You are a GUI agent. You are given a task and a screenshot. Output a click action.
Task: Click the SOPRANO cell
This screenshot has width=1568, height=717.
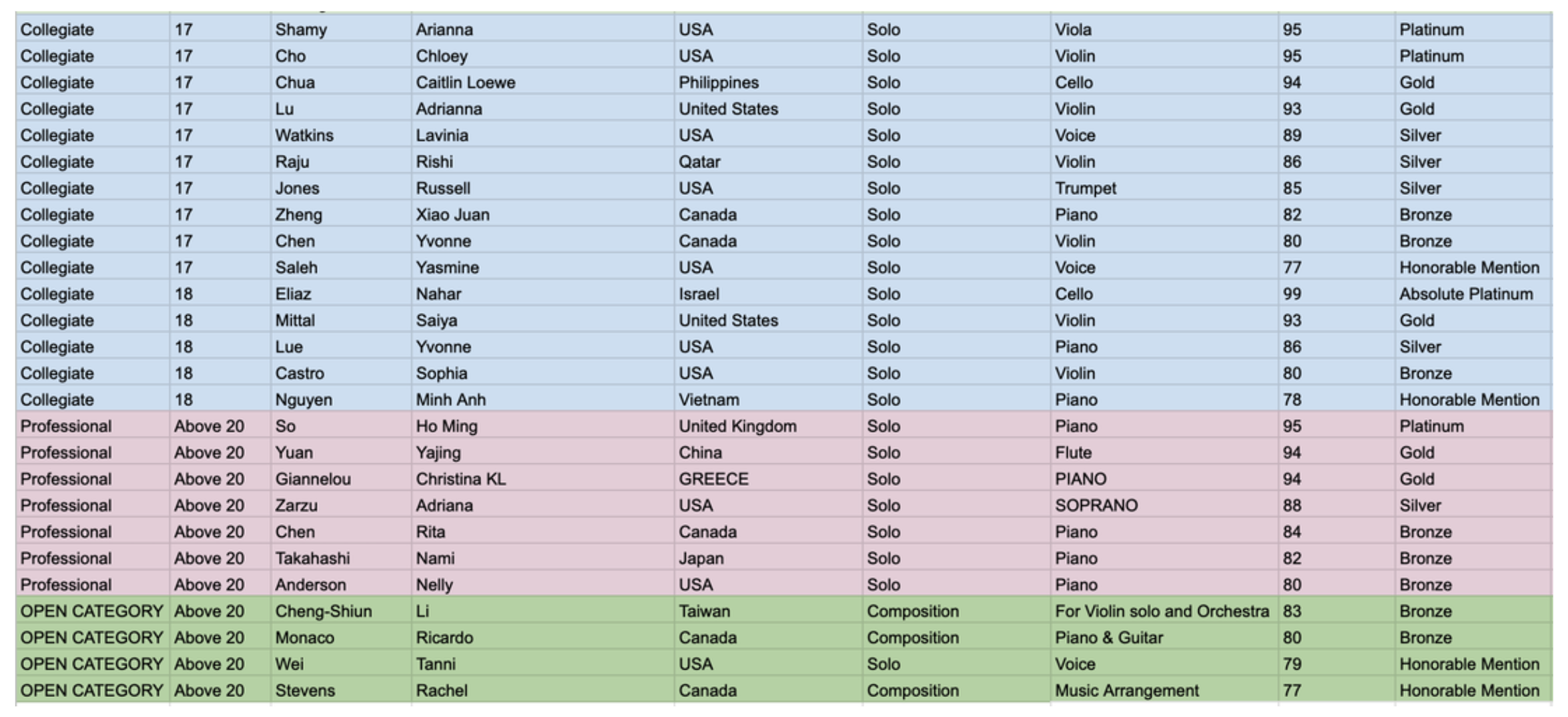(1096, 505)
